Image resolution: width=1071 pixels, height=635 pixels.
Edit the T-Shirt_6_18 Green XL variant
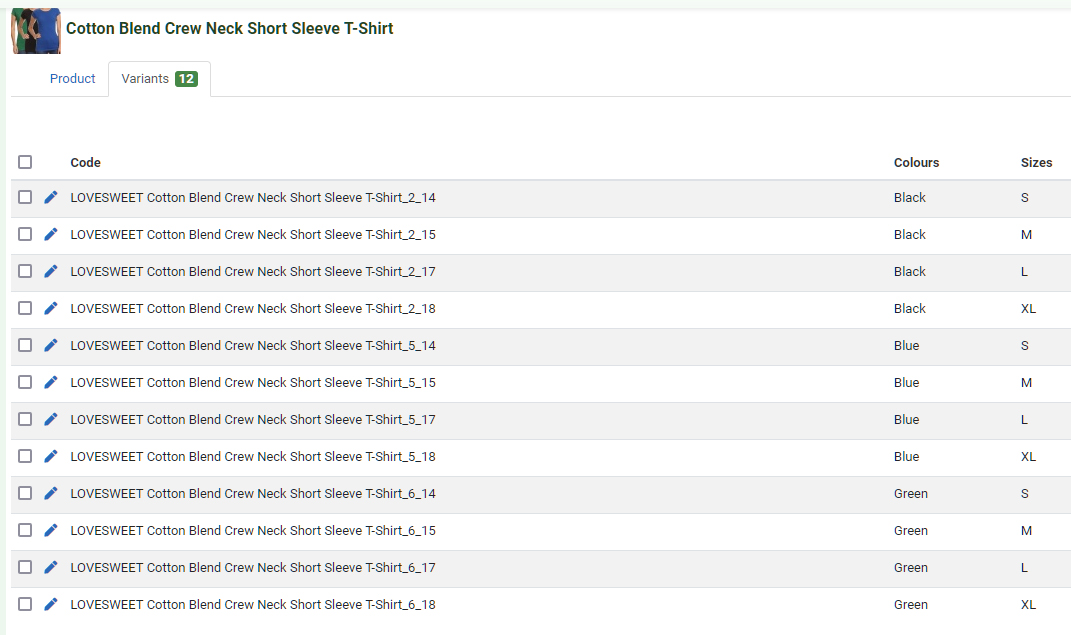[51, 604]
